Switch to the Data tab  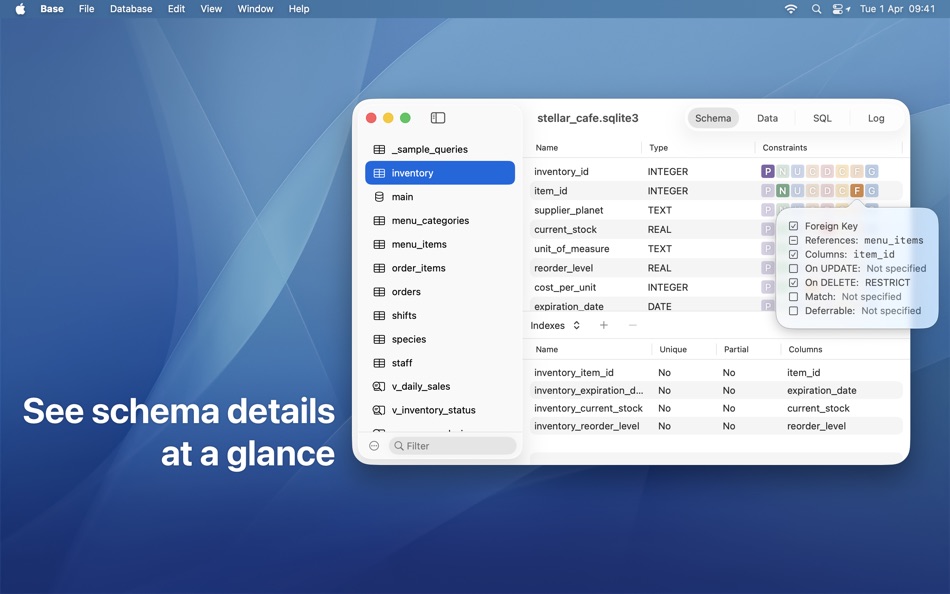[767, 117]
